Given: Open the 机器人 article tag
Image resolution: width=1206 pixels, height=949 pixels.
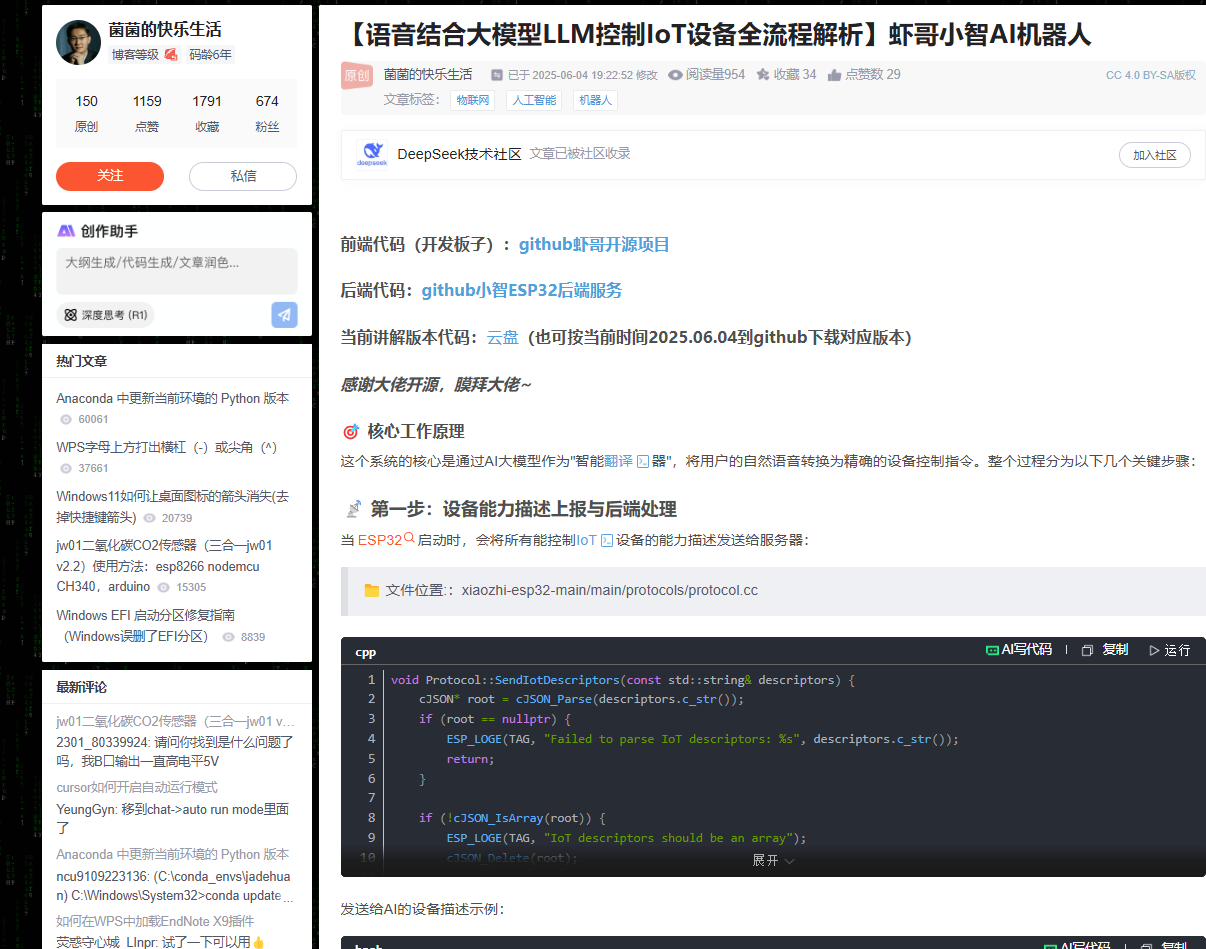Looking at the screenshot, I should click(596, 100).
